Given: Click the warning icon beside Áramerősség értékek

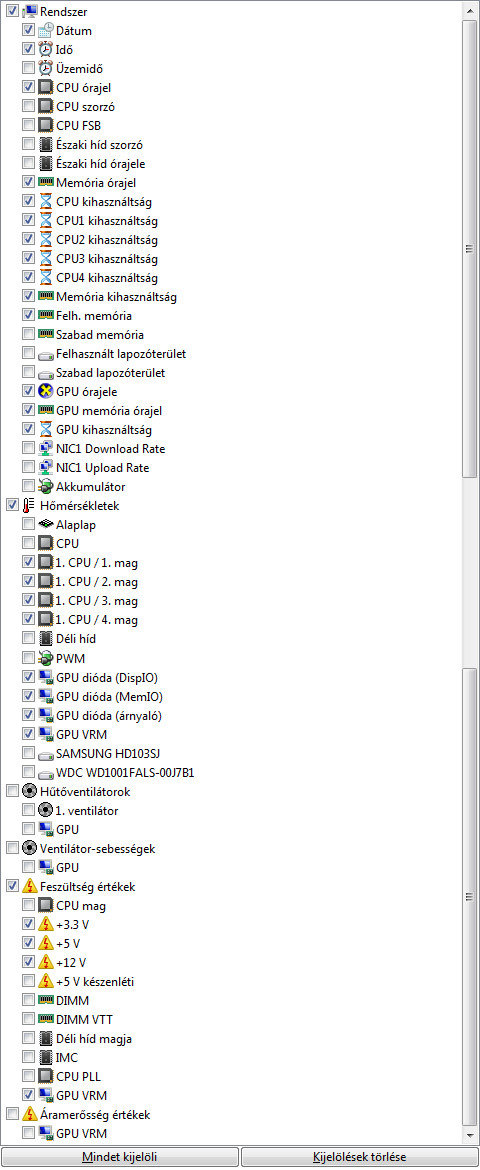Looking at the screenshot, I should pyautogui.click(x=29, y=1115).
